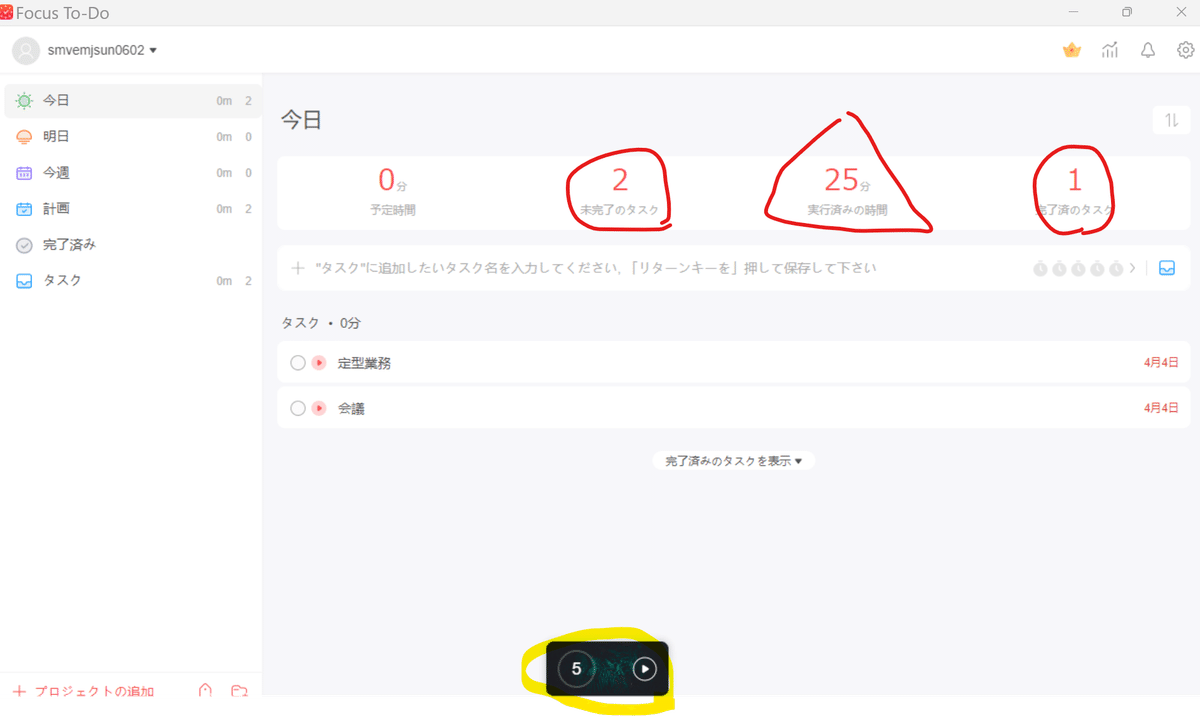The width and height of the screenshot is (1200, 717).
Task: Mark 会議 task as complete
Action: (297, 408)
